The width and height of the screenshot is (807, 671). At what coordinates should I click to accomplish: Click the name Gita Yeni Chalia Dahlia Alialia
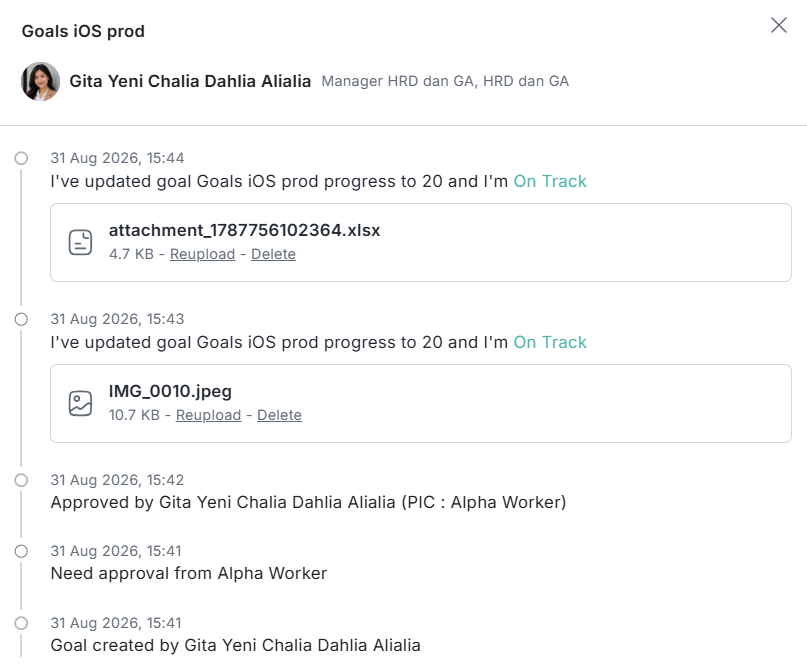tap(190, 81)
